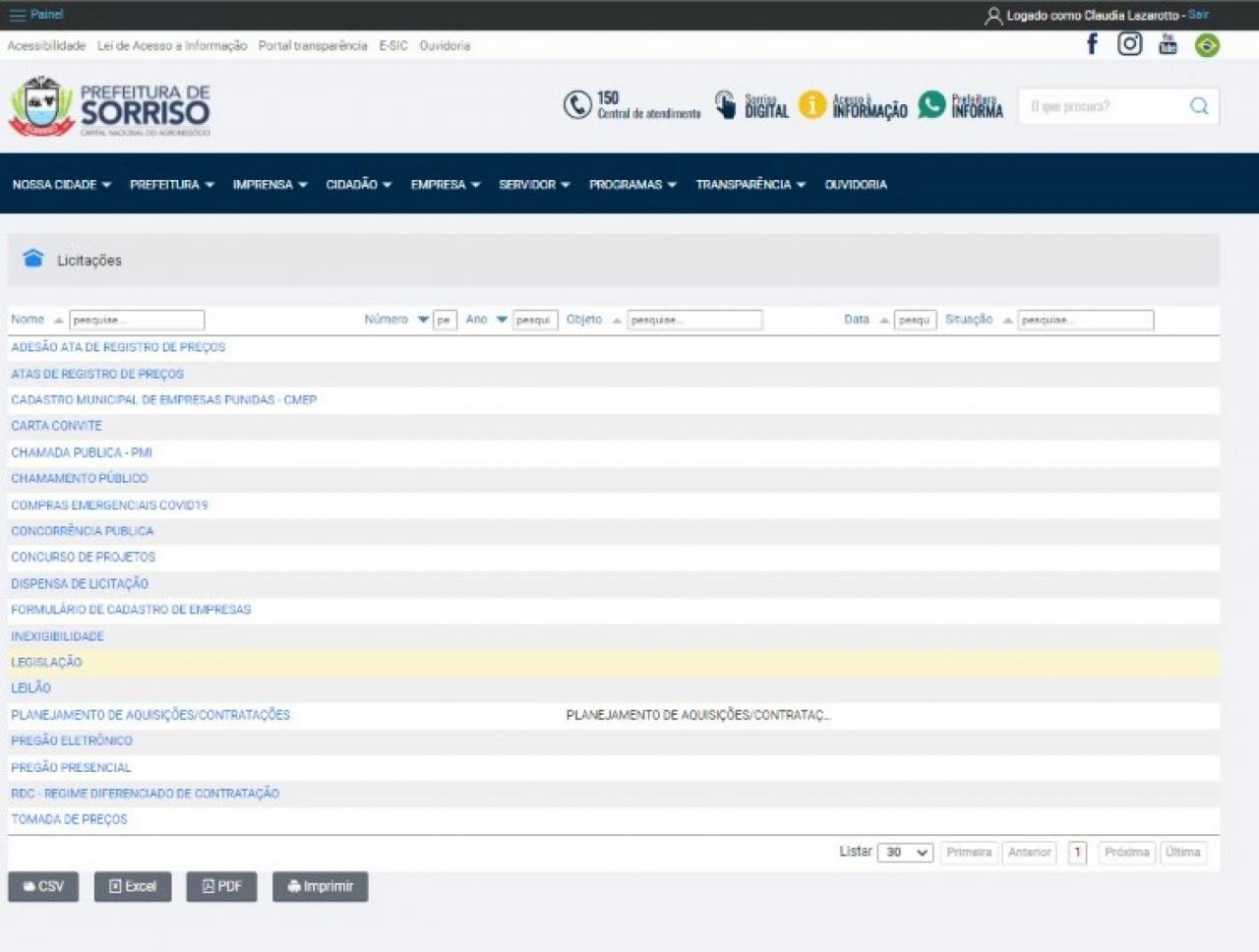Click the search magnifier icon
This screenshot has width=1259, height=952.
pos(1198,106)
